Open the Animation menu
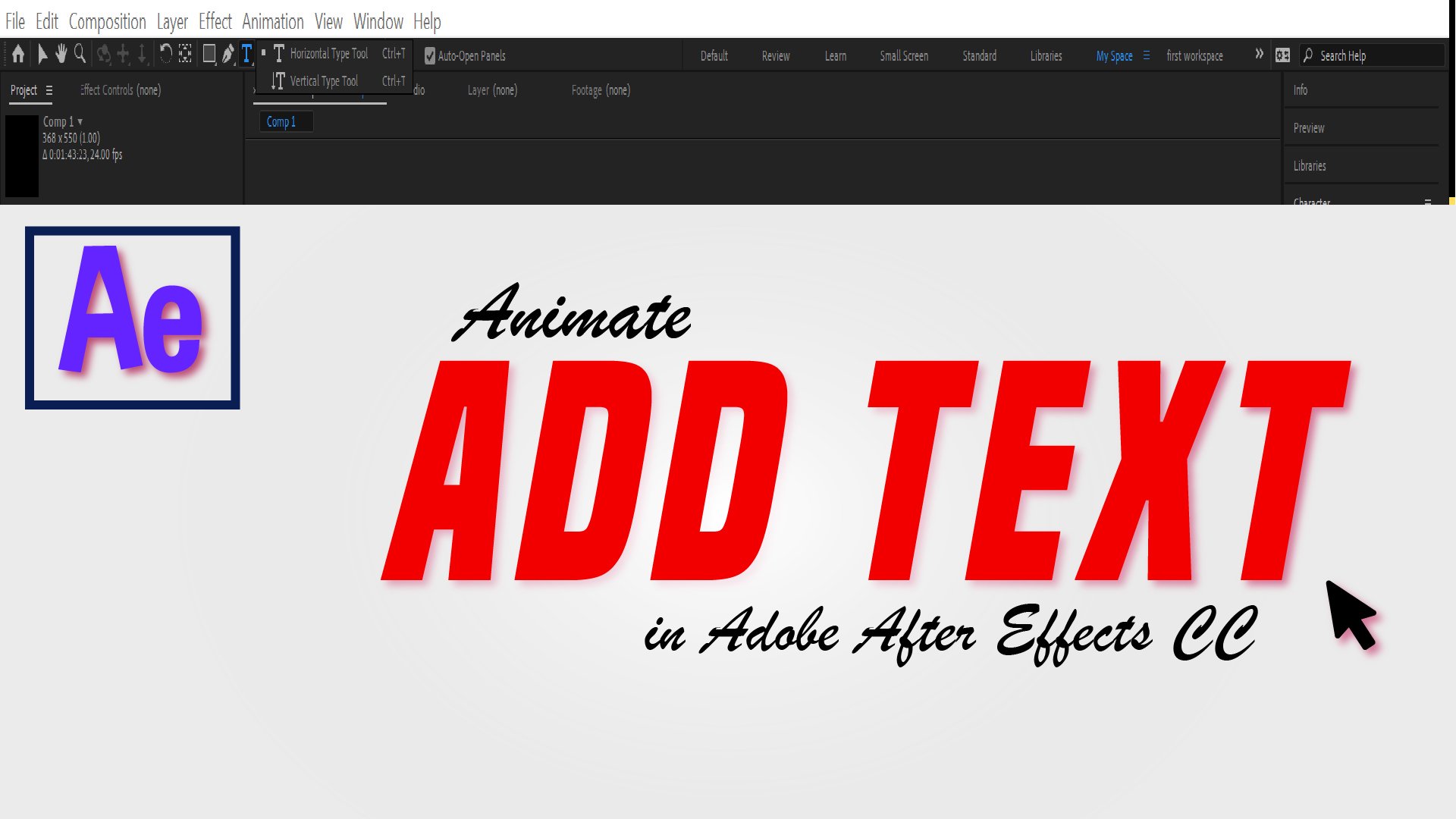This screenshot has height=819, width=1456. (273, 21)
